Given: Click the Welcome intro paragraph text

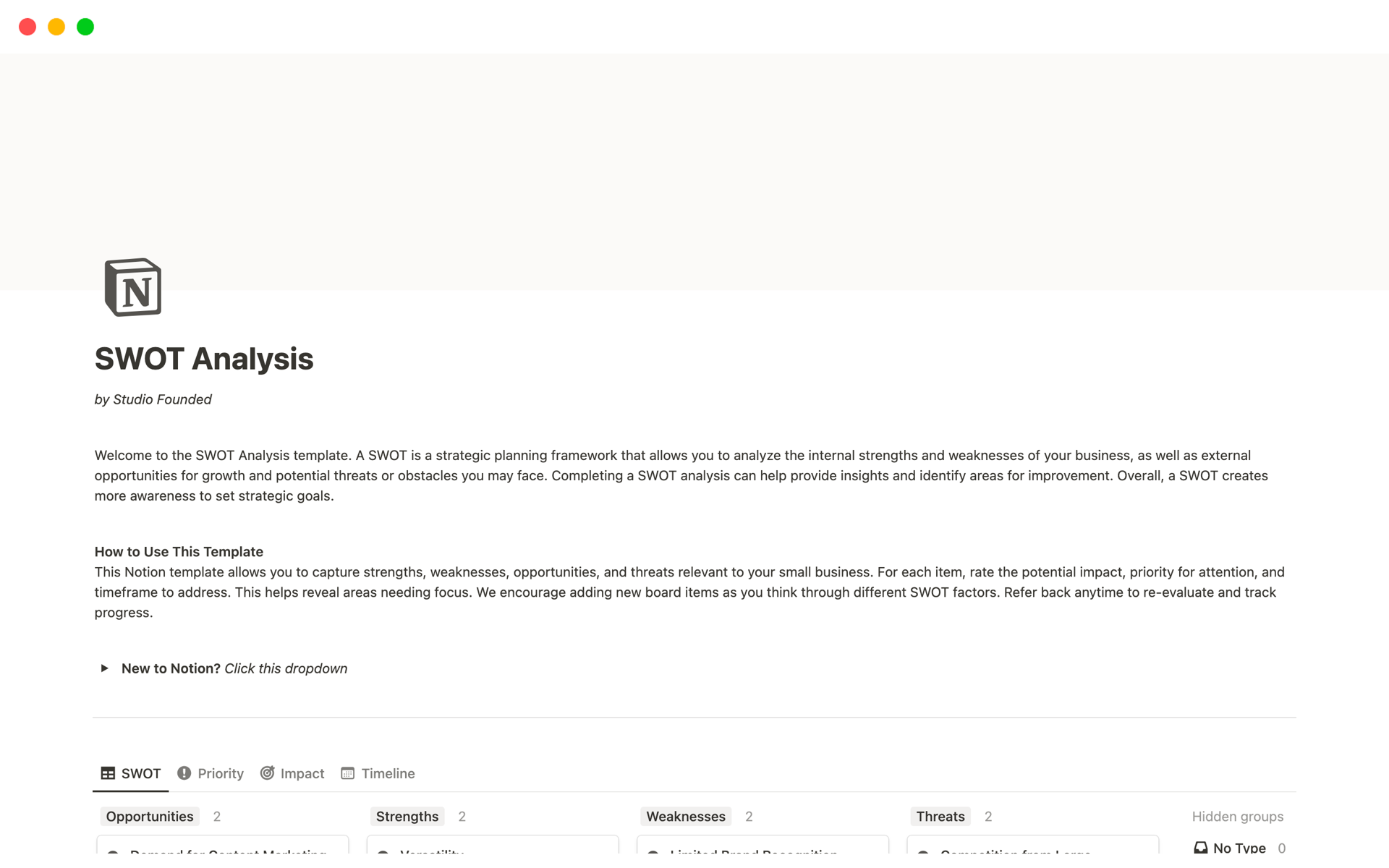Looking at the screenshot, I should tap(680, 475).
